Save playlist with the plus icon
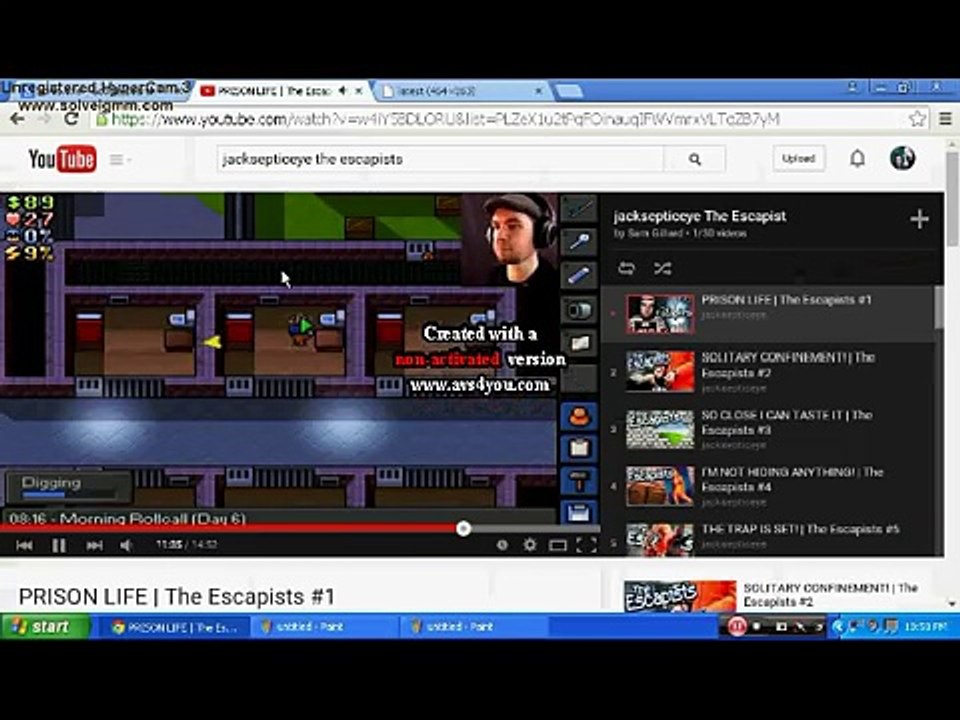Viewport: 960px width, 720px height. (919, 219)
